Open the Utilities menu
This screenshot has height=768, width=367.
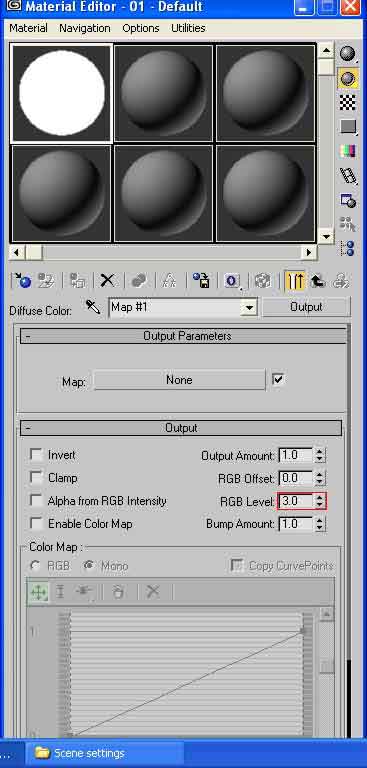tap(188, 28)
